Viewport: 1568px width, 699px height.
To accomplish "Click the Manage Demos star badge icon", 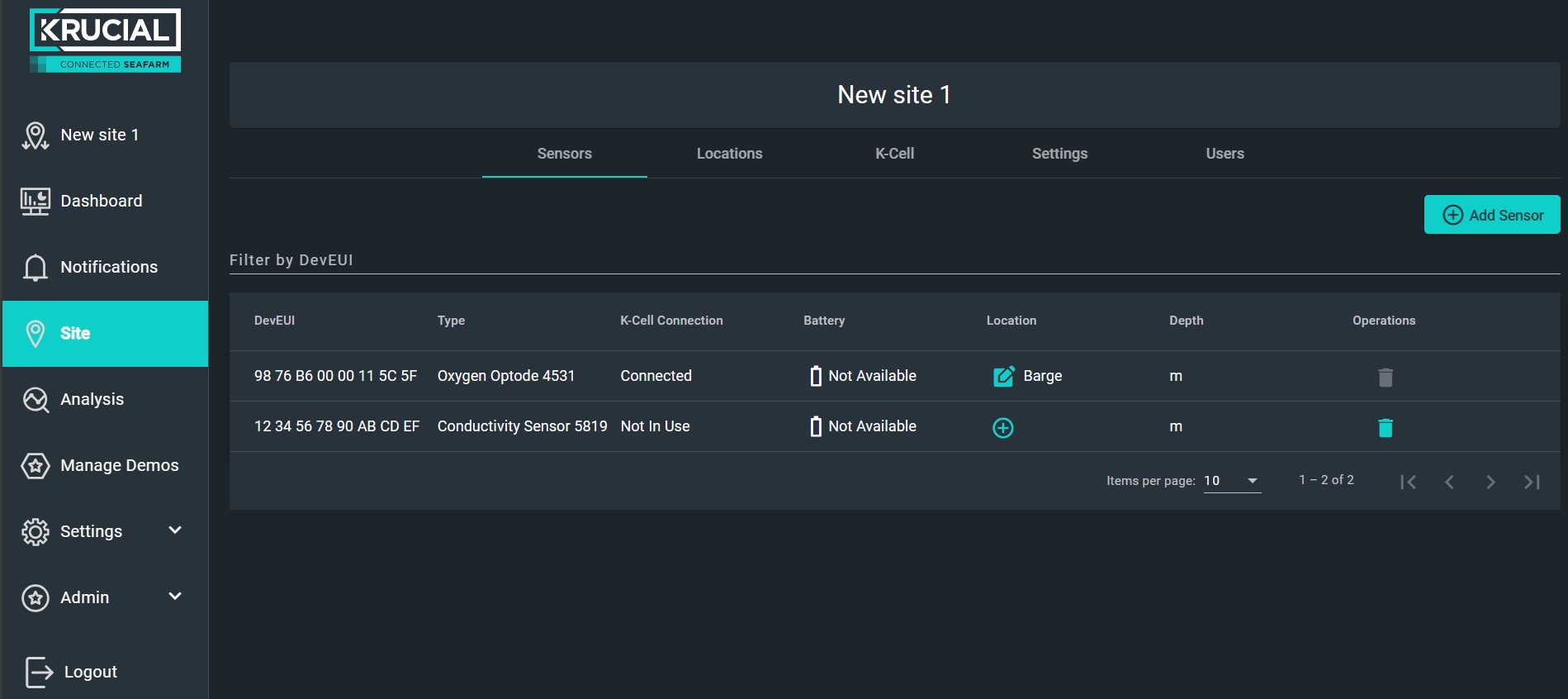I will point(35,466).
